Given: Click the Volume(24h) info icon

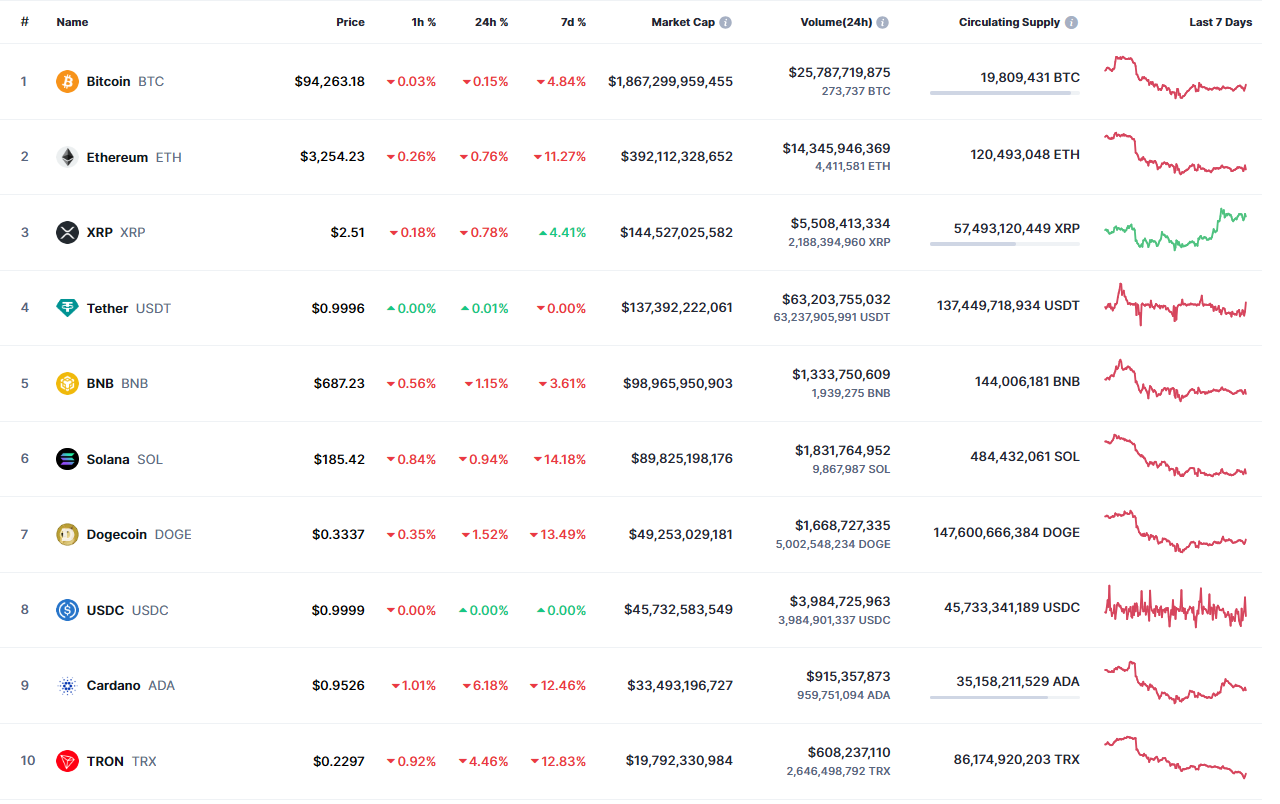Looking at the screenshot, I should tap(883, 22).
